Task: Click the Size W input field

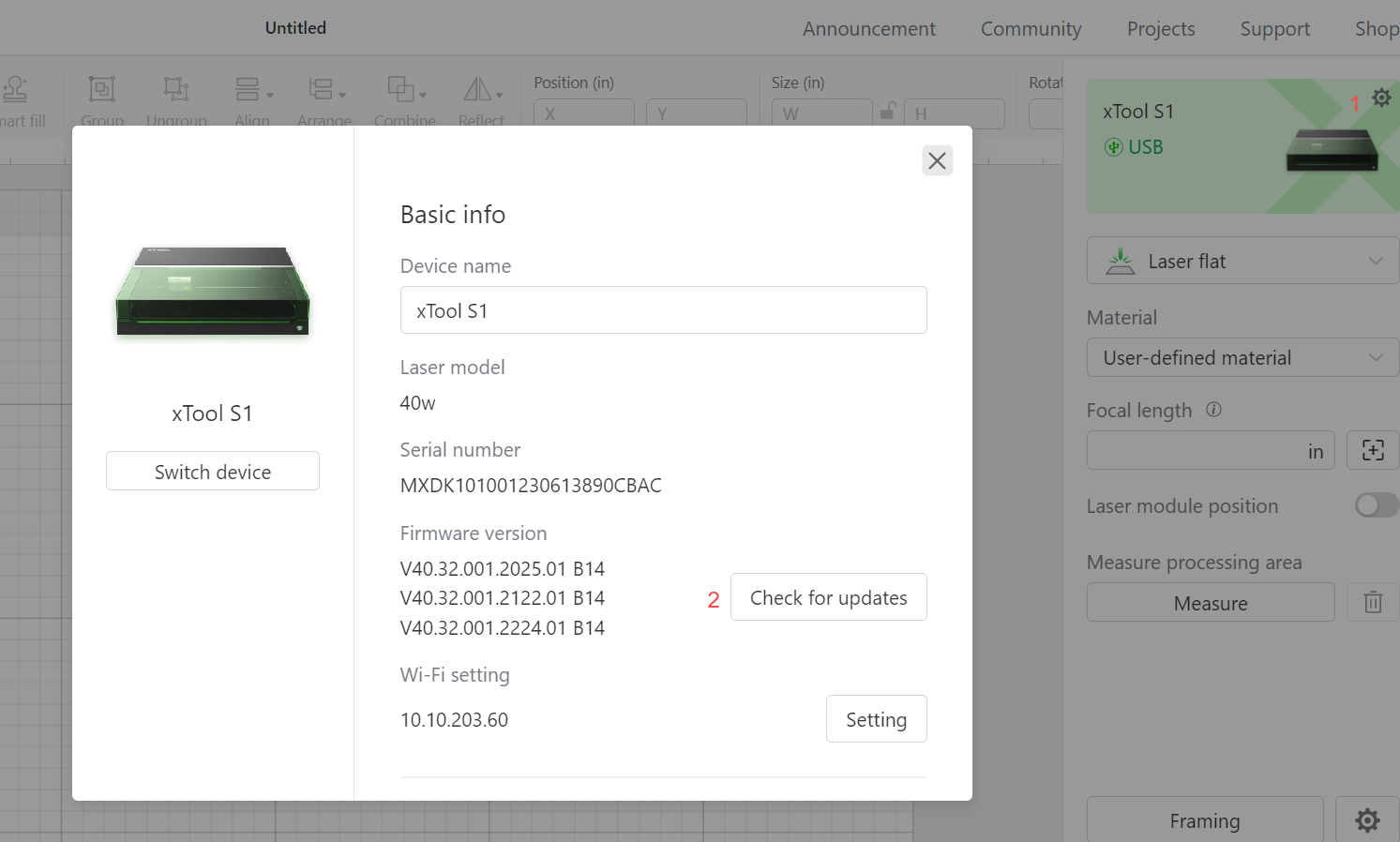Action: coord(821,113)
